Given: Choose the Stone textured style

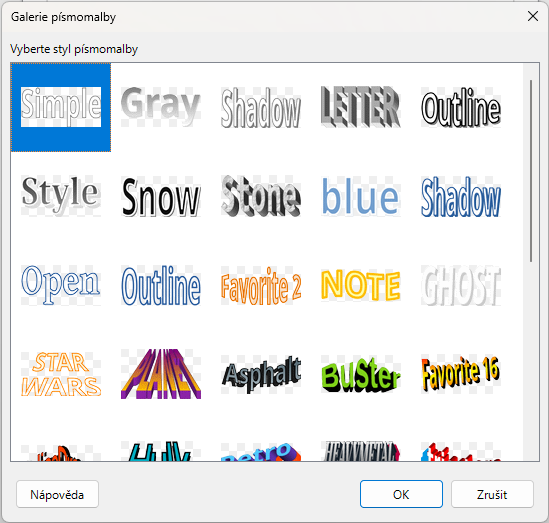Looking at the screenshot, I should coord(261,196).
